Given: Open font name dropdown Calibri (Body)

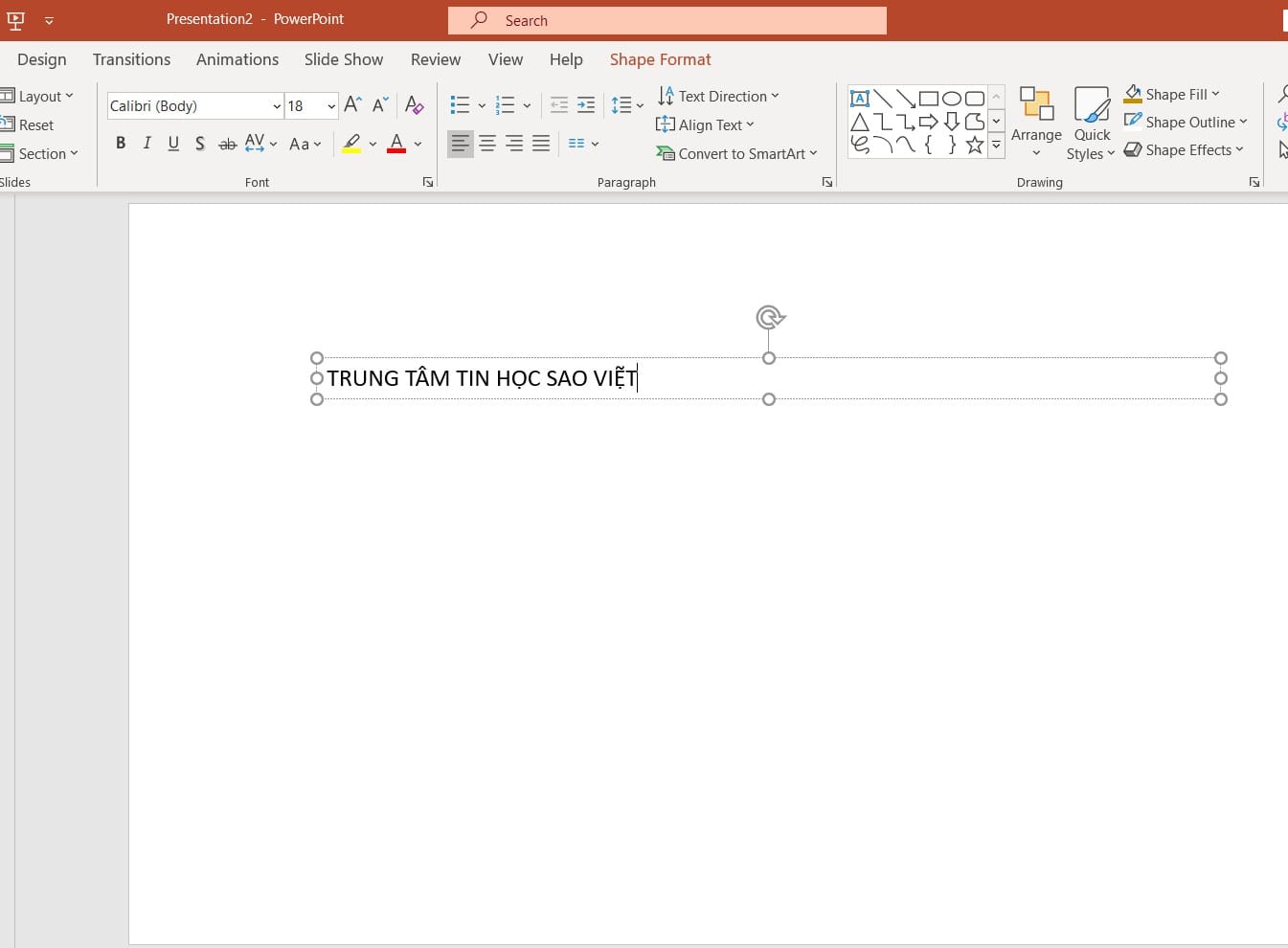Looking at the screenshot, I should 277,106.
